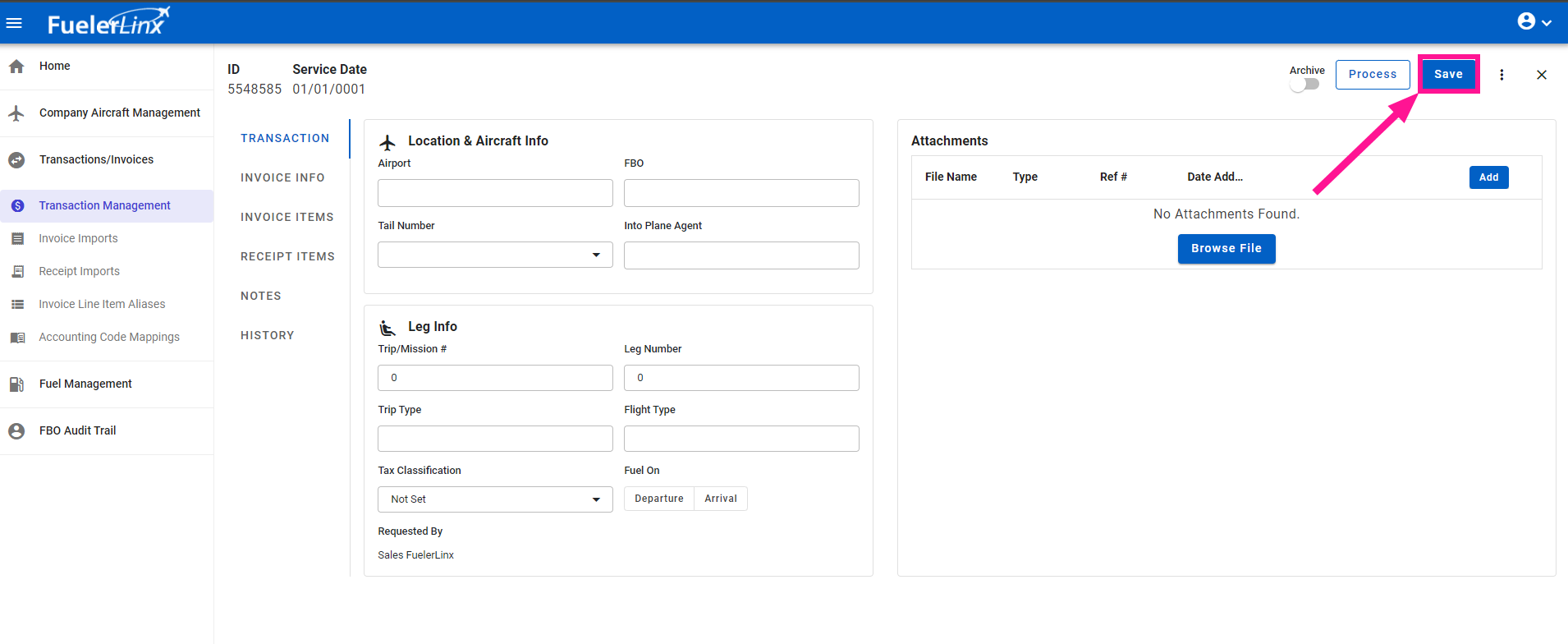
Task: Click the Trip Type input field
Action: 495,439
